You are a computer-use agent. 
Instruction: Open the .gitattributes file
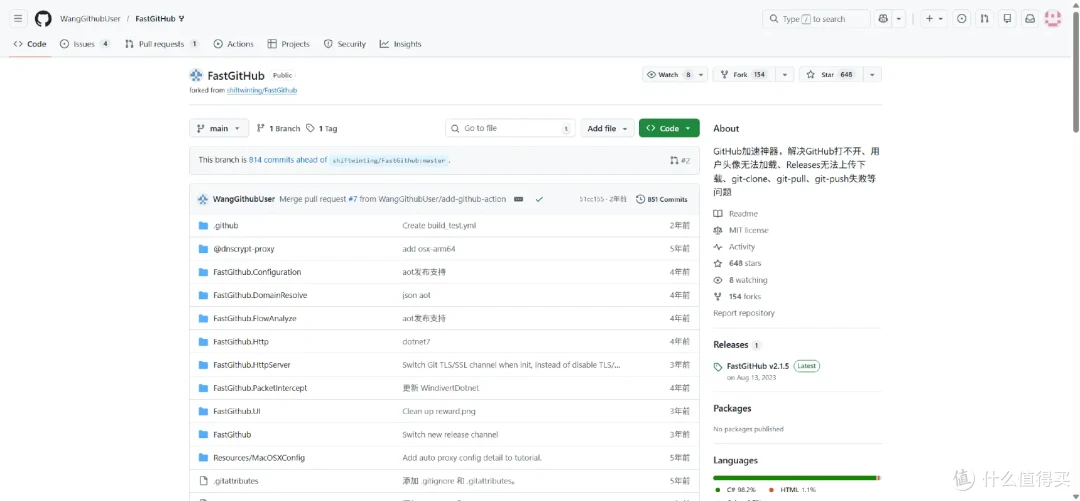tap(236, 480)
